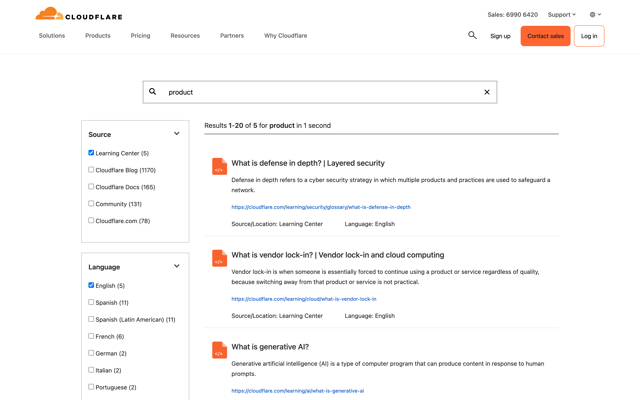The image size is (640, 400).
Task: Open the Why Cloudflare menu
Action: pyautogui.click(x=285, y=36)
